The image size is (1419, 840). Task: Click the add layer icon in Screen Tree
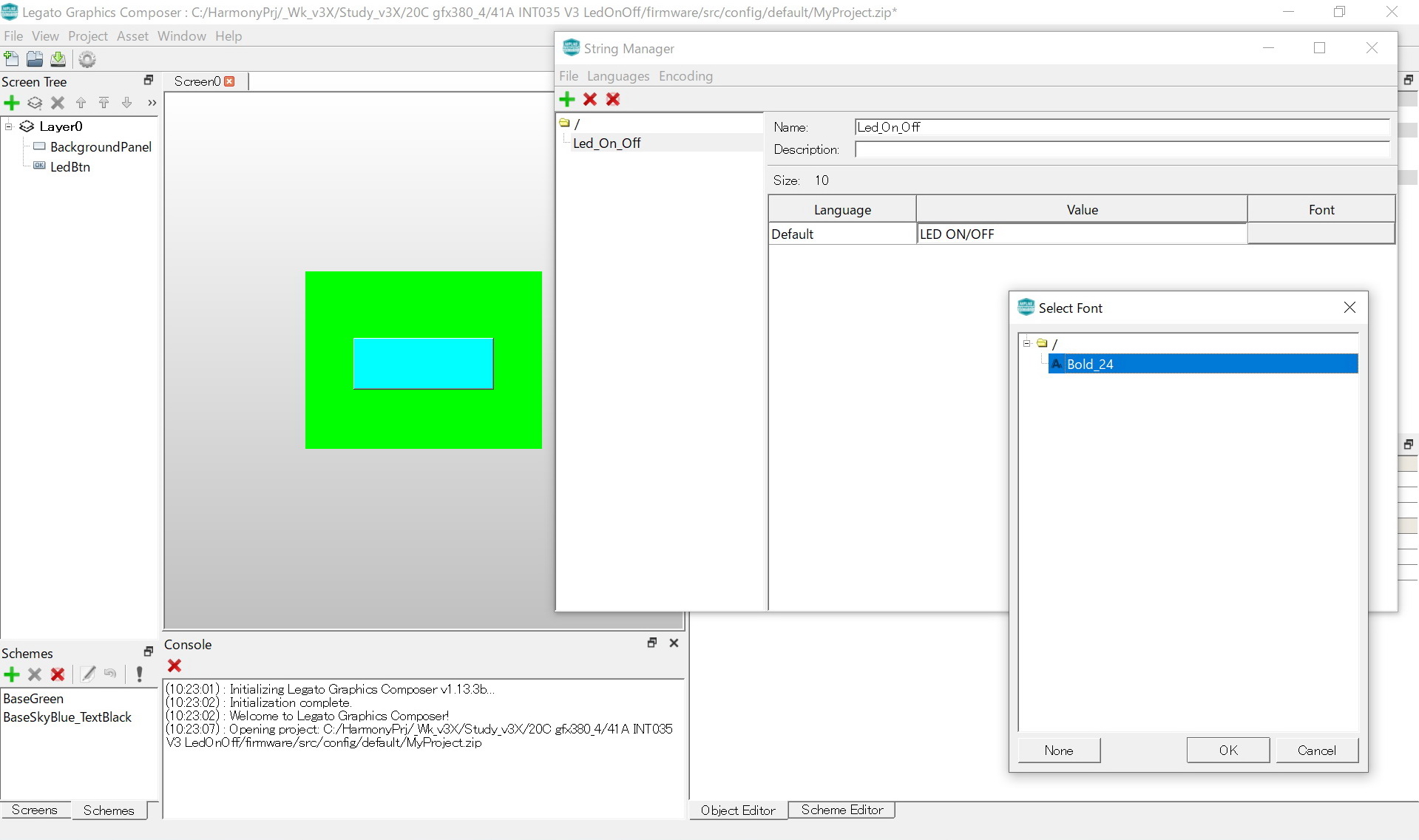[35, 103]
